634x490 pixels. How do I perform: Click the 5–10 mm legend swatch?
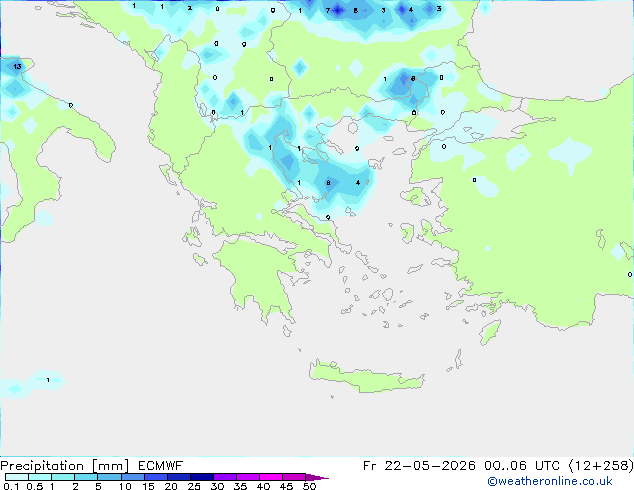[109, 477]
